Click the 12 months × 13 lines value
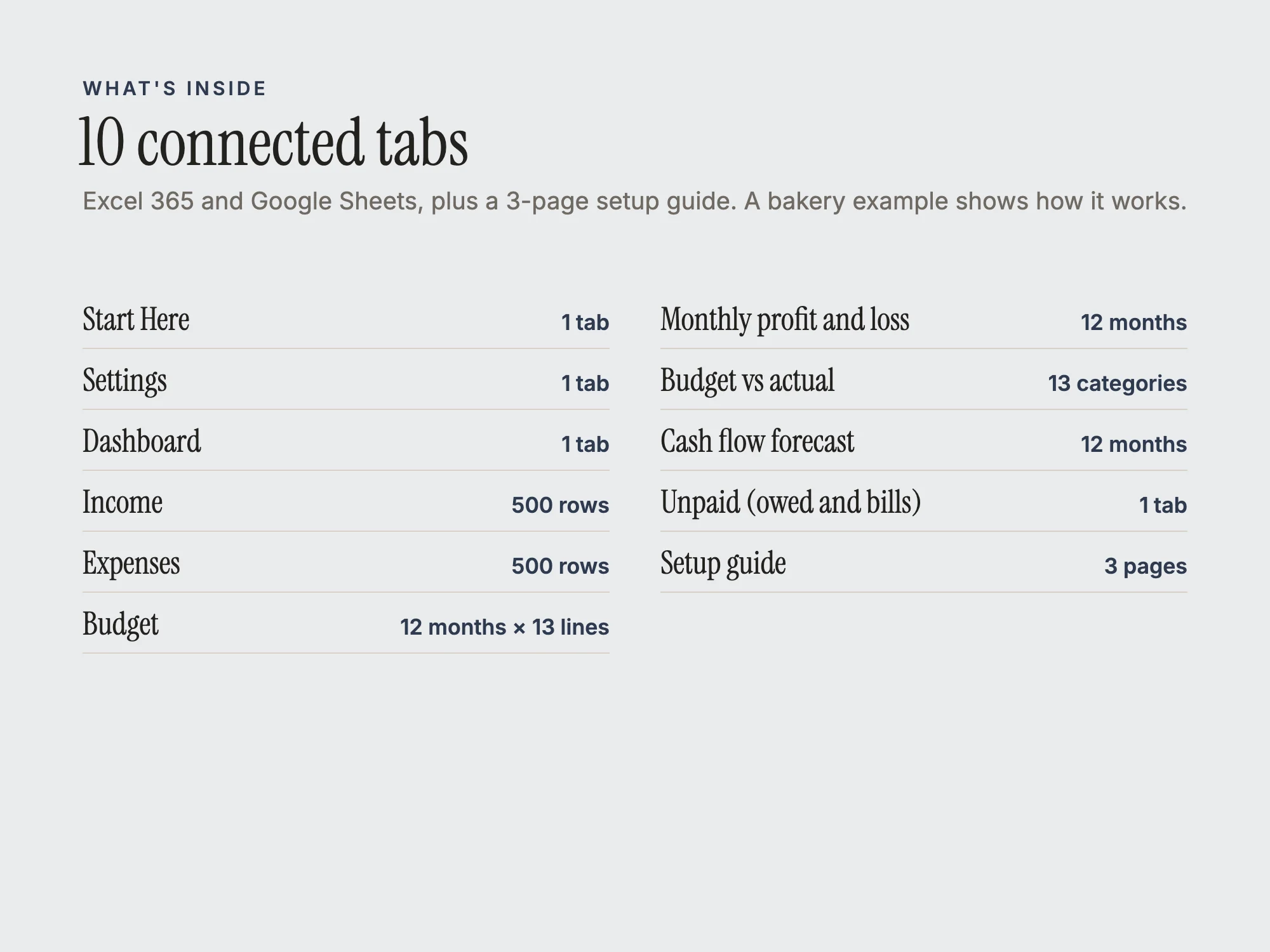The image size is (1270, 952). (505, 627)
